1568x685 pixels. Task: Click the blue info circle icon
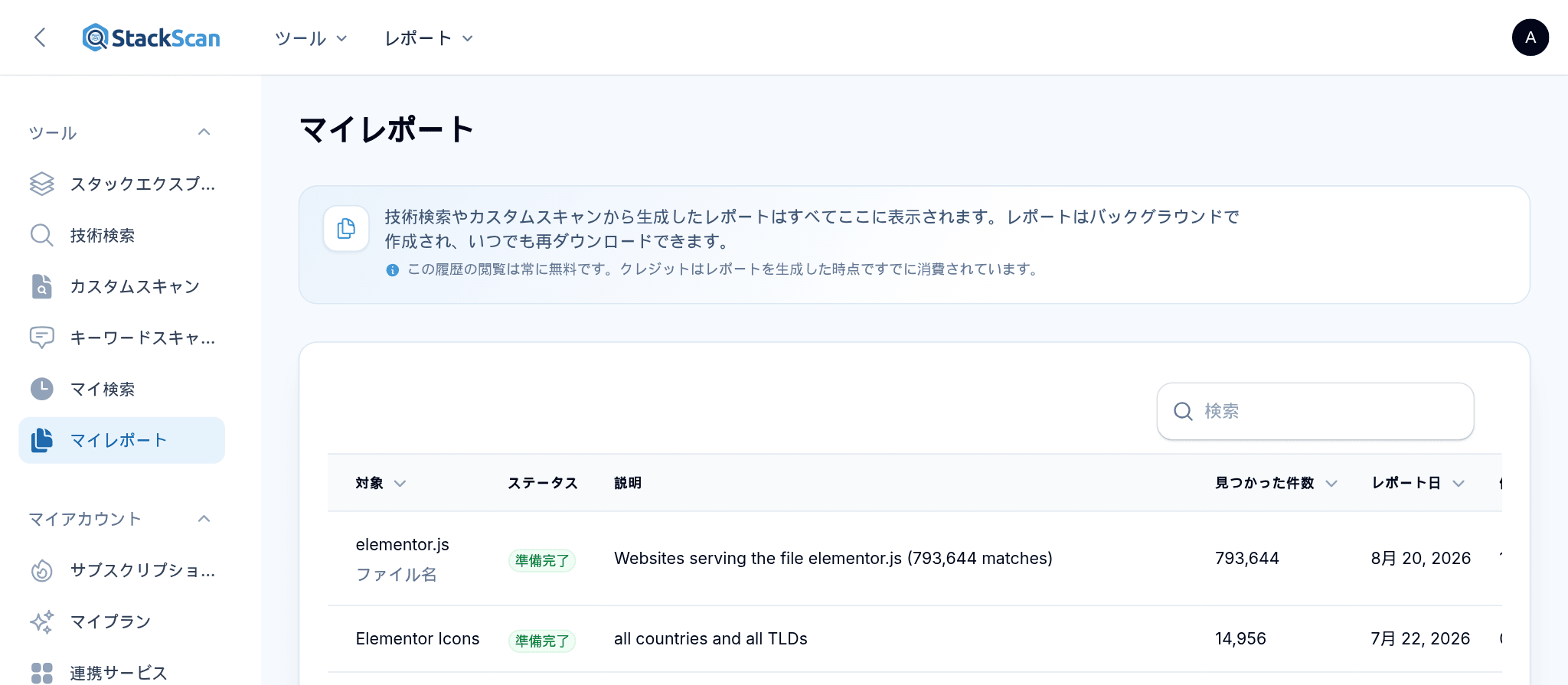pos(392,270)
